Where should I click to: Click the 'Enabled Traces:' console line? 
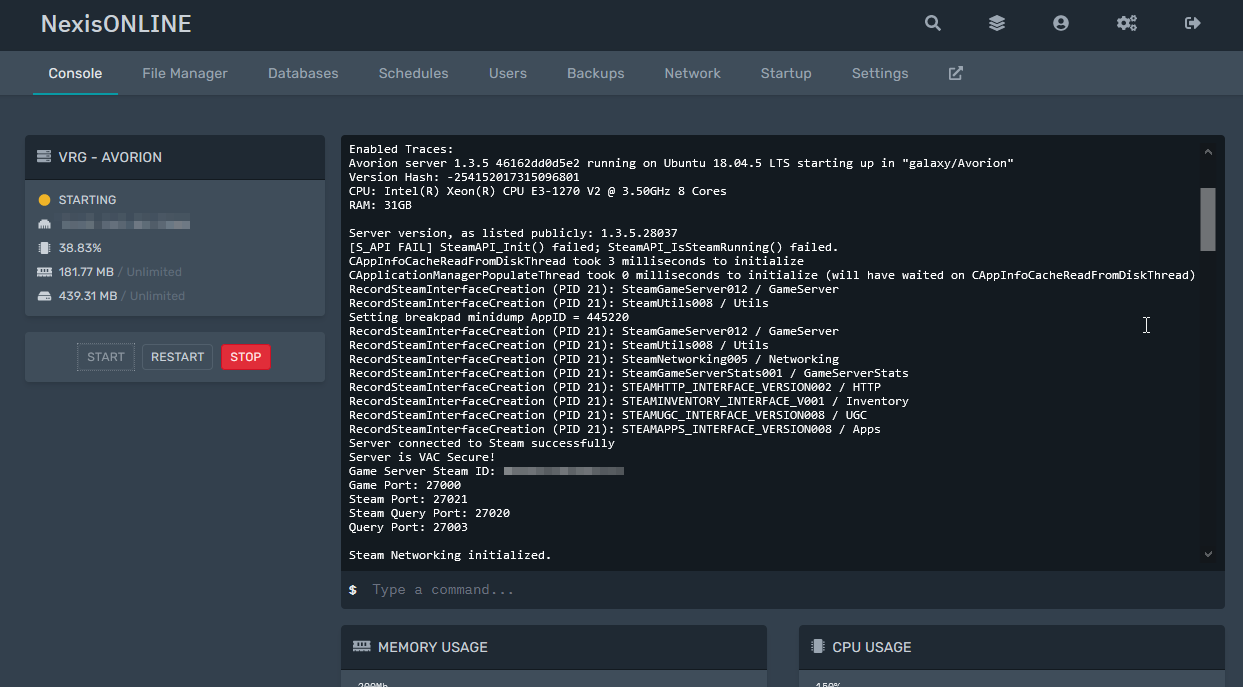tap(401, 149)
